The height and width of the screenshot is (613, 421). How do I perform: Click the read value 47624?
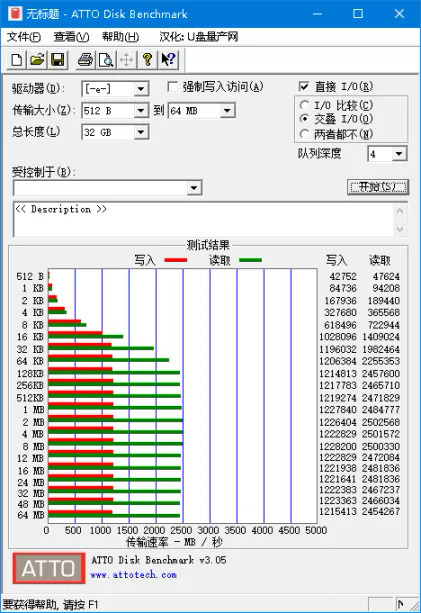386,277
